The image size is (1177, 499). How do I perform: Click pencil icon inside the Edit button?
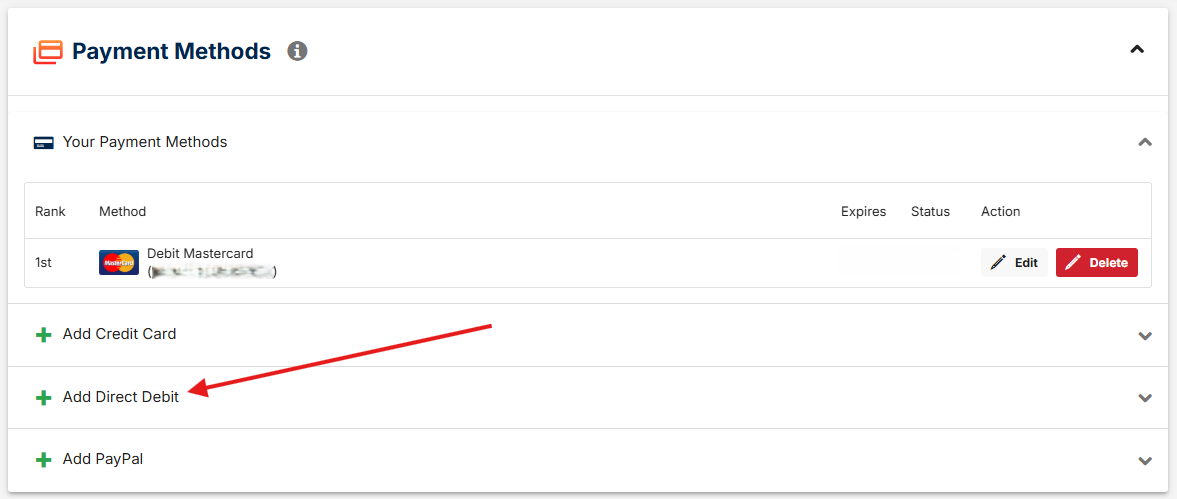pos(998,263)
